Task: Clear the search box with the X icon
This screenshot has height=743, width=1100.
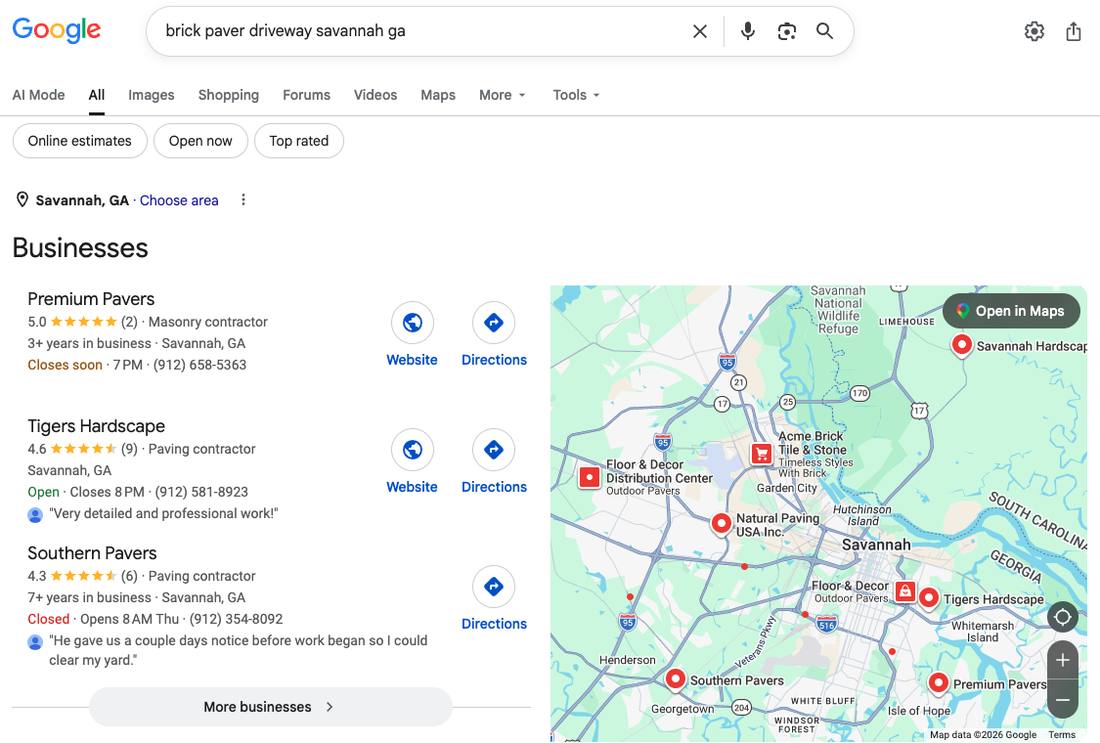Action: pyautogui.click(x=699, y=31)
